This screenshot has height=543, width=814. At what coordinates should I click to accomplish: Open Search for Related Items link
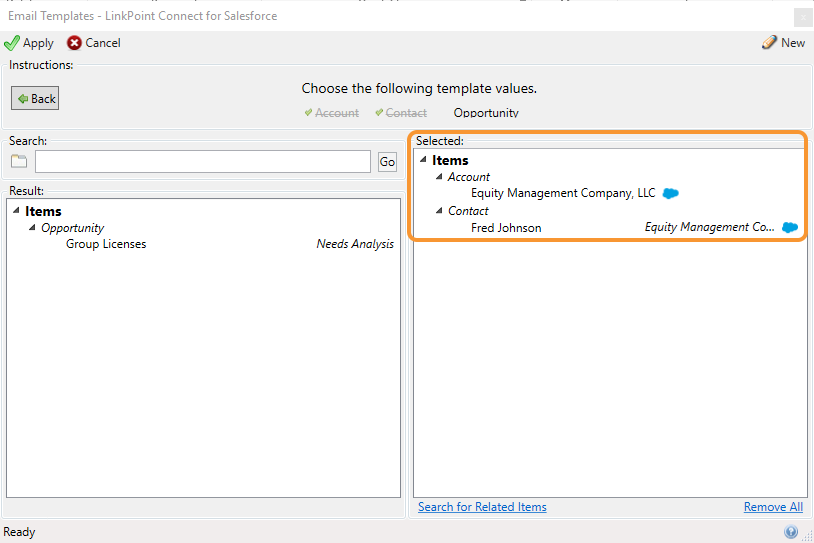482,507
